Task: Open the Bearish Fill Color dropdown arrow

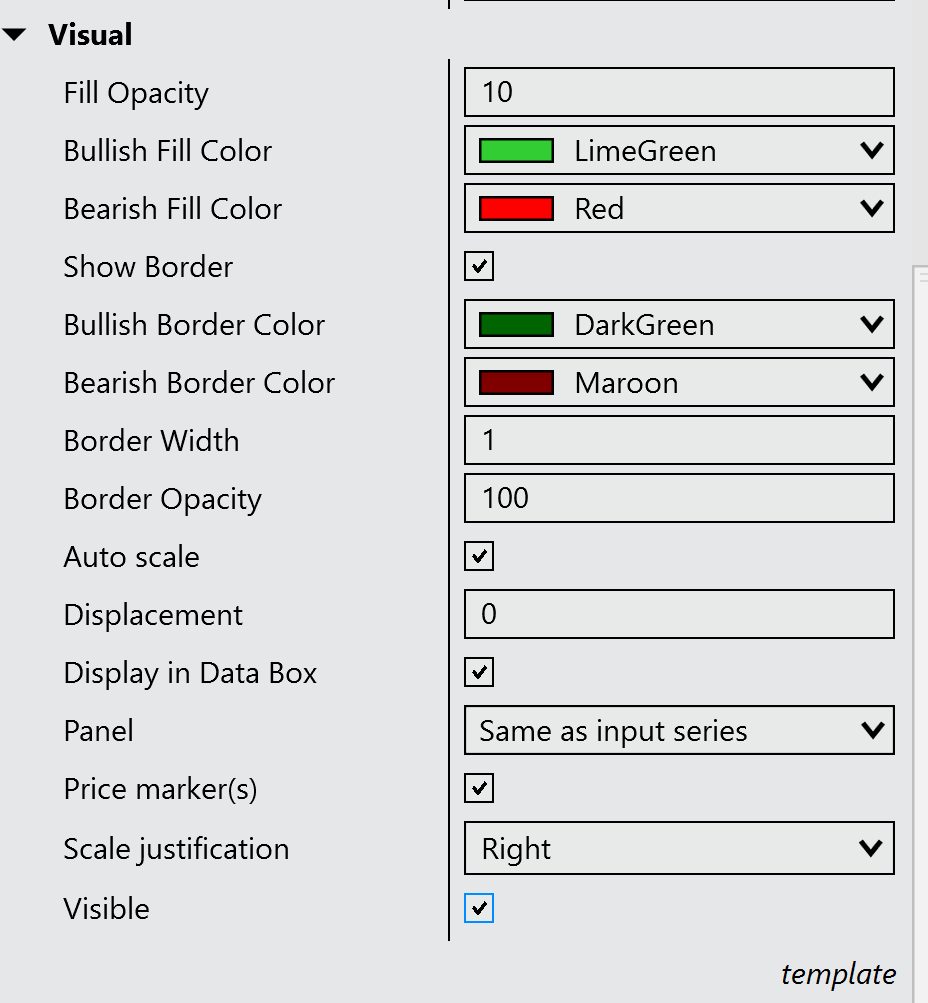Action: 871,209
